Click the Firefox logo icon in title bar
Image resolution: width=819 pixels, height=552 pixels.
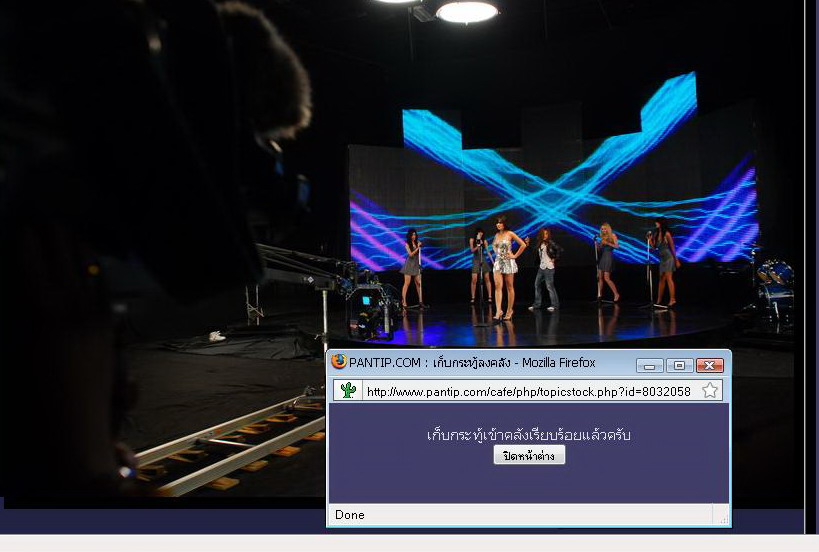(x=338, y=361)
